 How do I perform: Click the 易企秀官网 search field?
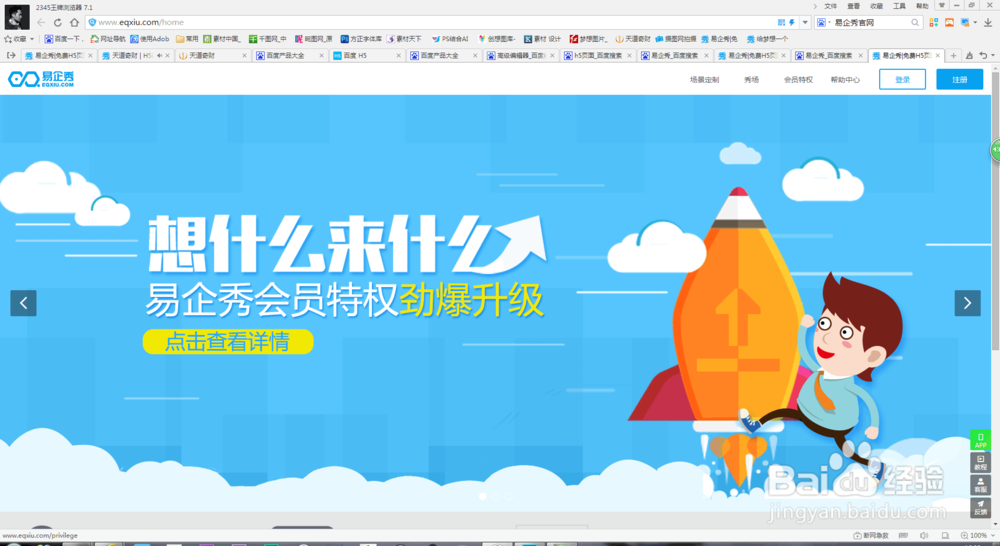coord(871,22)
